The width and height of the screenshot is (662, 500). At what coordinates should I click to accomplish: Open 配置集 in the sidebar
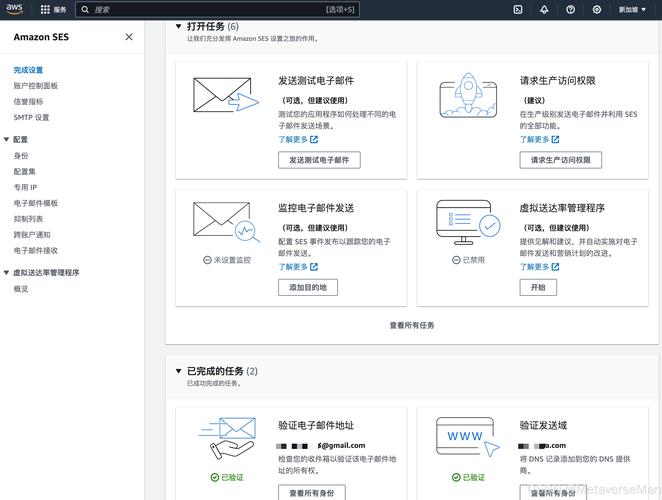[25, 171]
